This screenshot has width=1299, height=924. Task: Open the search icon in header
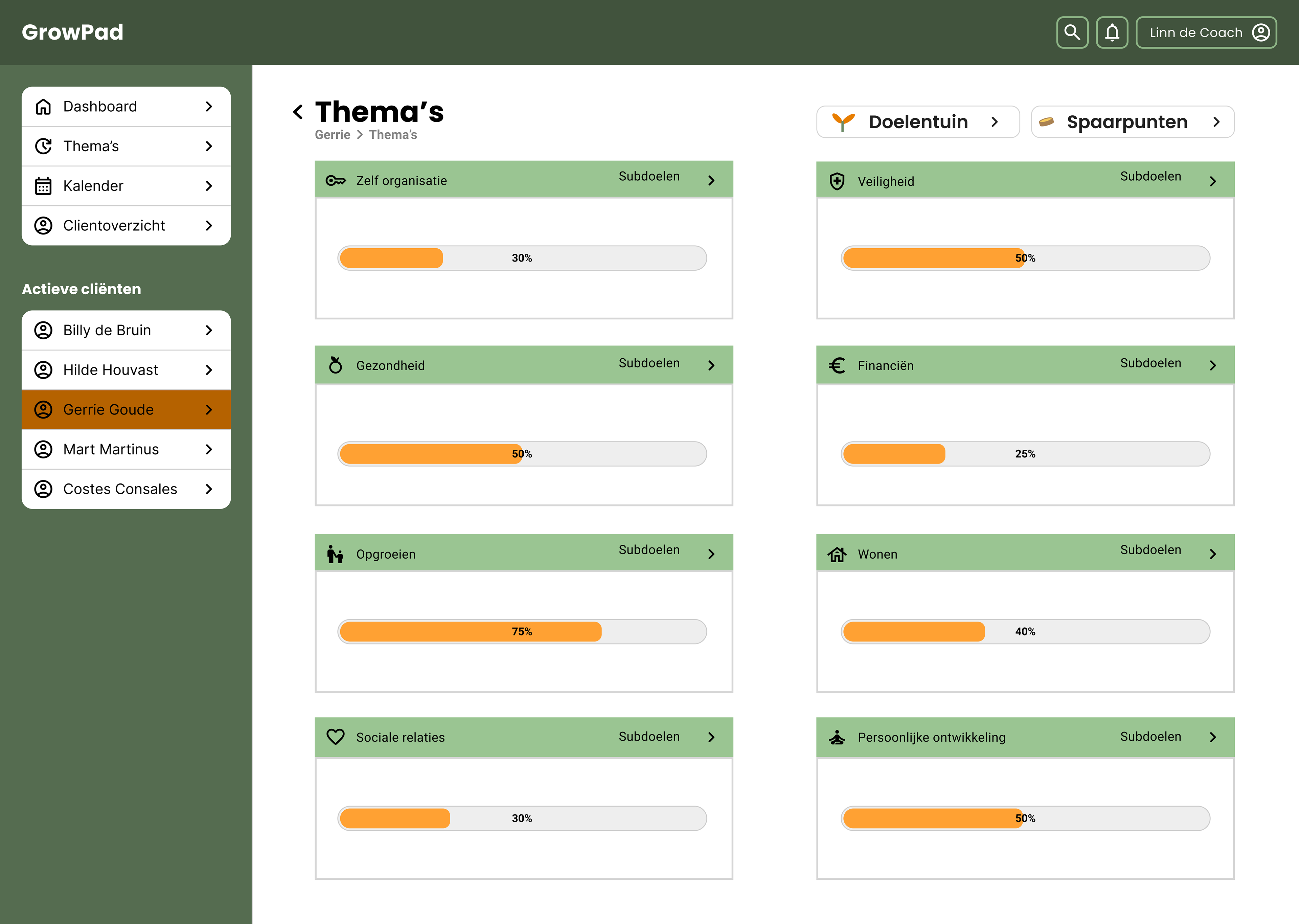[1072, 32]
